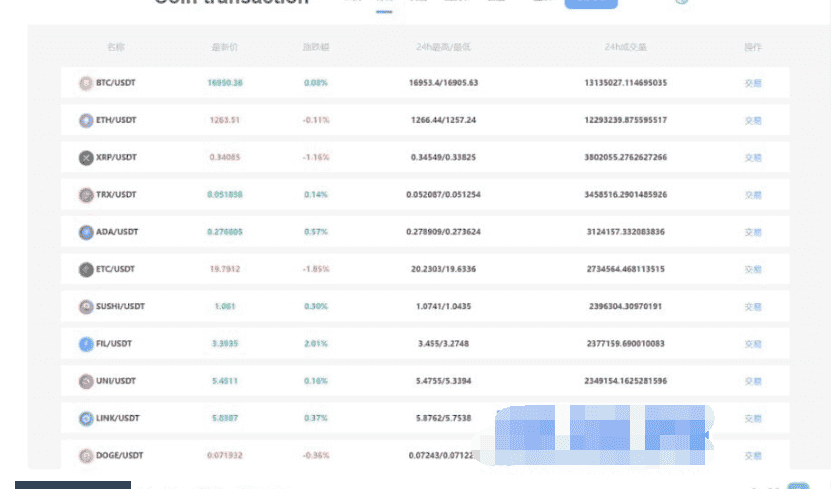The image size is (840, 489).
Task: Click the XRP latest price 0.34085
Action: point(225,157)
